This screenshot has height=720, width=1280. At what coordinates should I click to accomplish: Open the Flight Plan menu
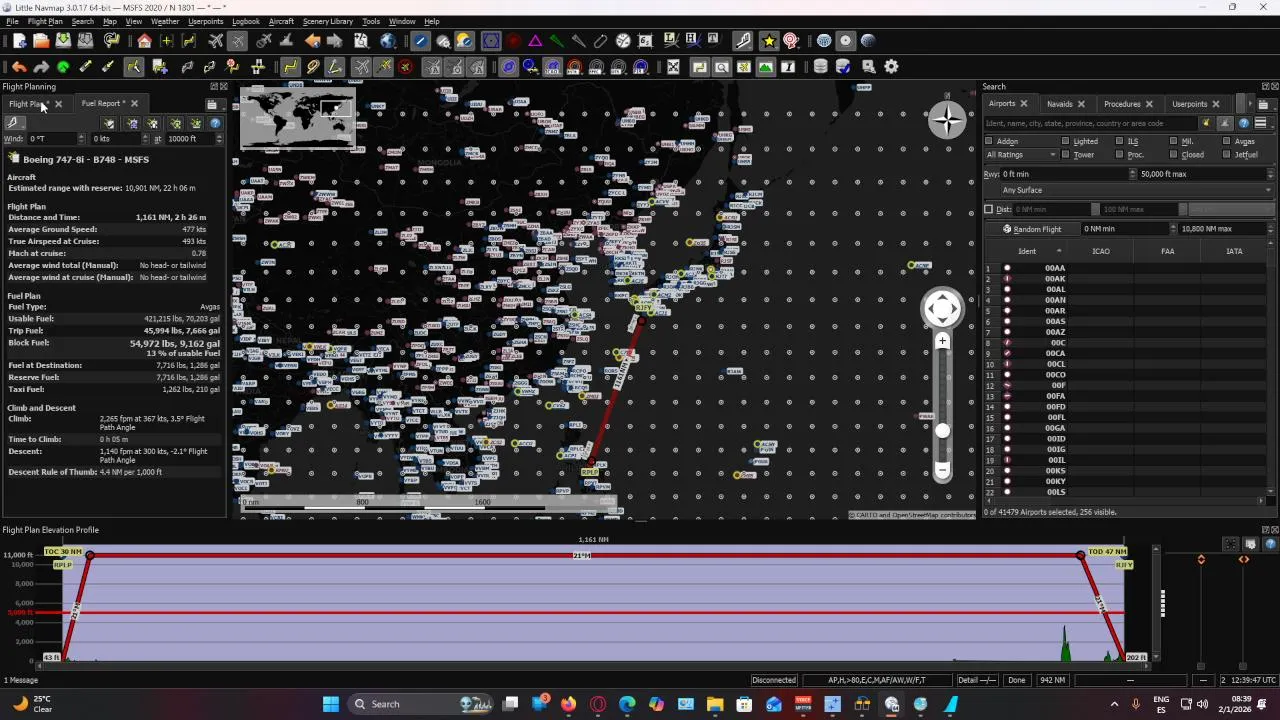point(45,21)
